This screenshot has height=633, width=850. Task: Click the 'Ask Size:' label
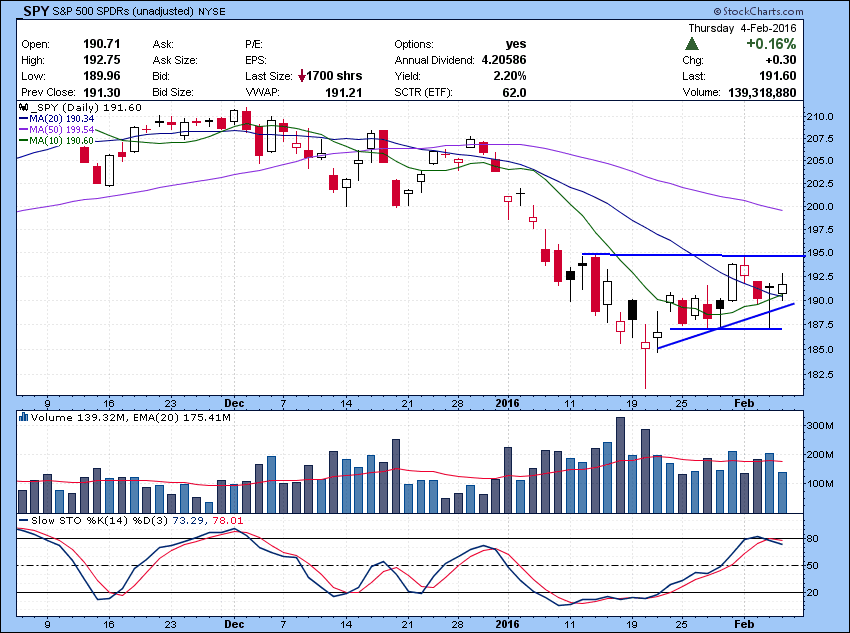tap(175, 60)
